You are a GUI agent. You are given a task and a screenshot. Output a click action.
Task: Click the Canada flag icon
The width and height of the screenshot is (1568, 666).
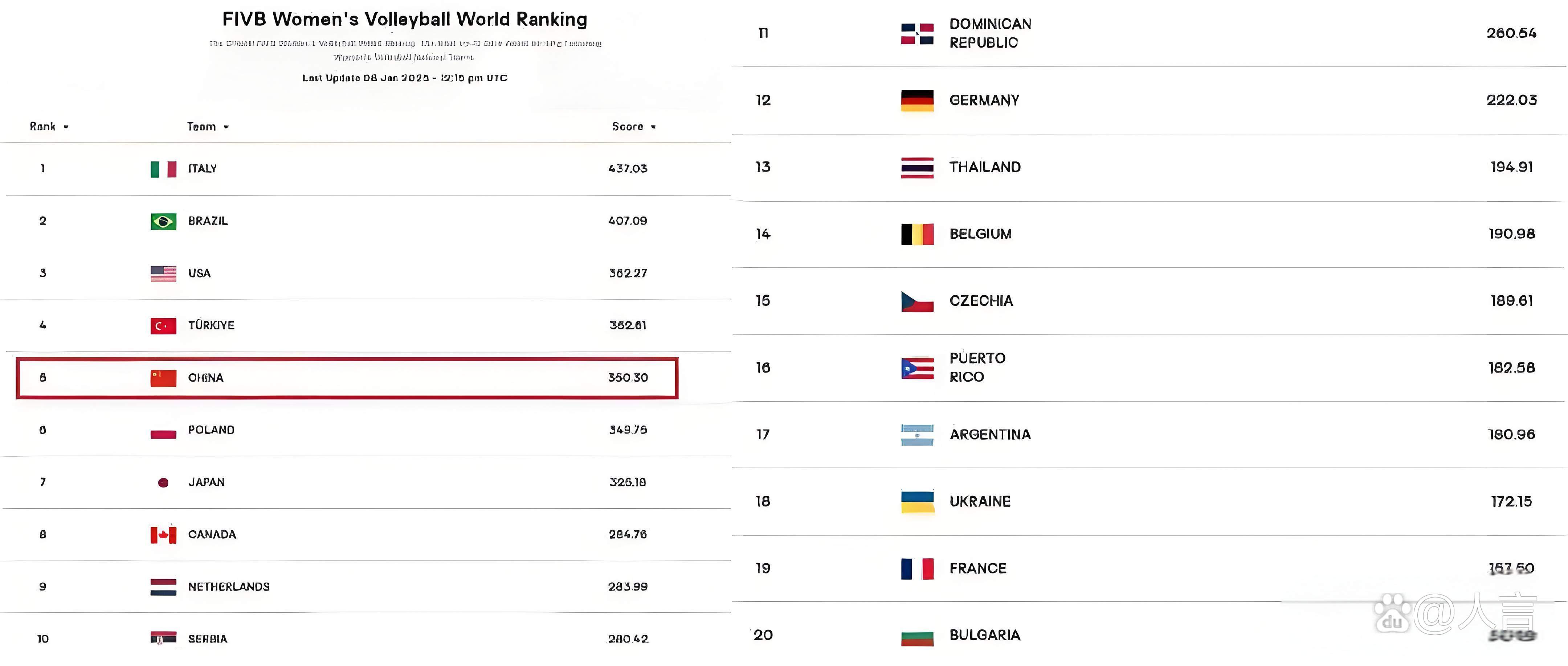click(x=163, y=535)
